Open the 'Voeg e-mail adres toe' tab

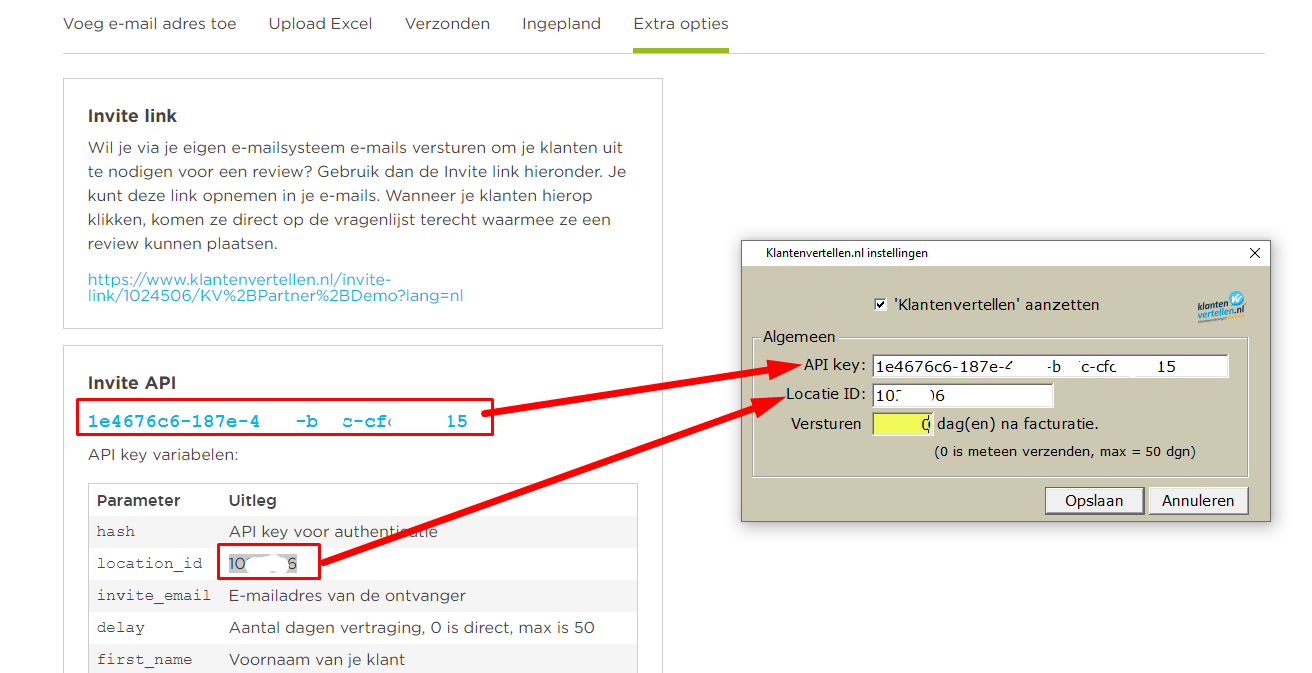pyautogui.click(x=150, y=24)
